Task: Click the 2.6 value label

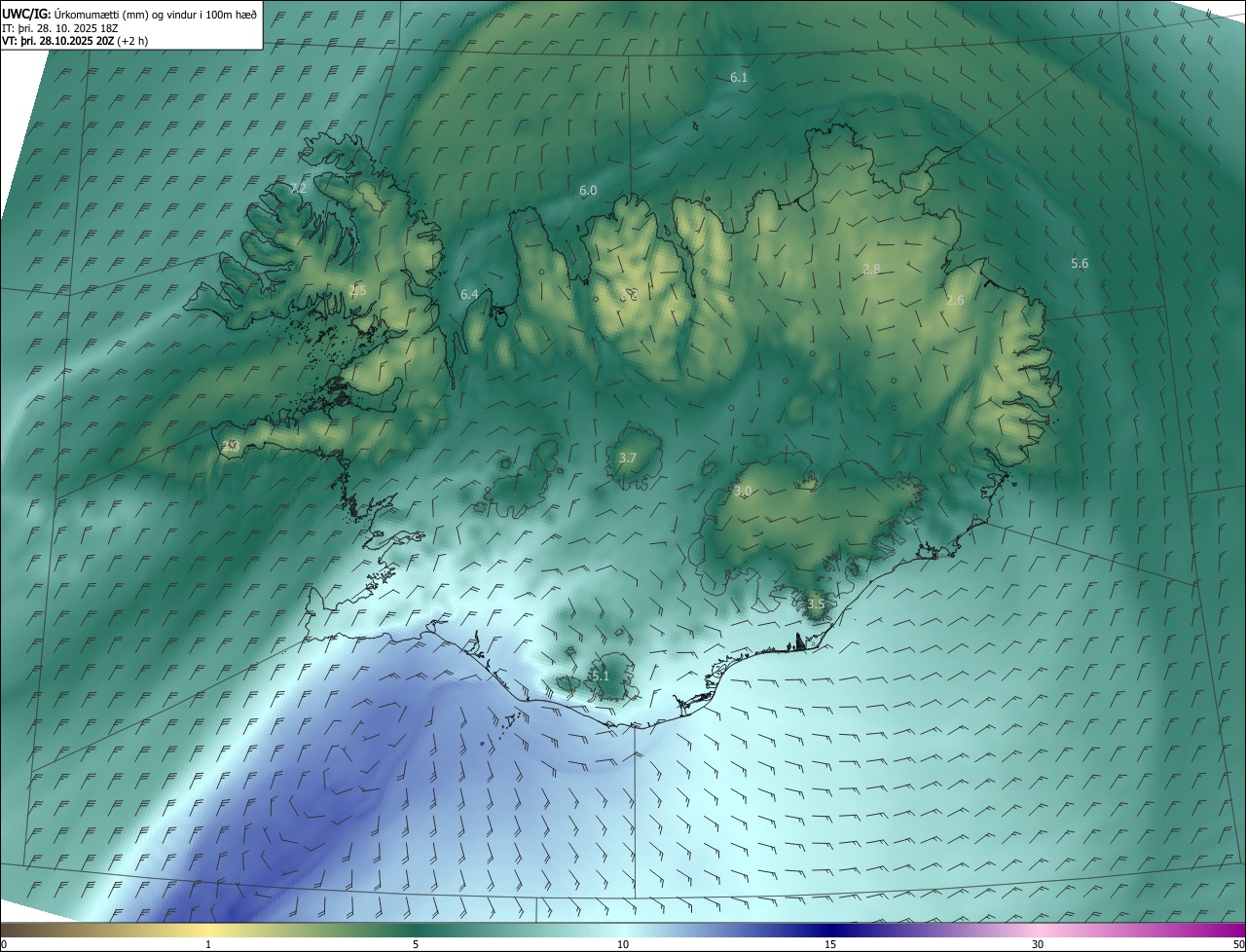Action: 955,301
